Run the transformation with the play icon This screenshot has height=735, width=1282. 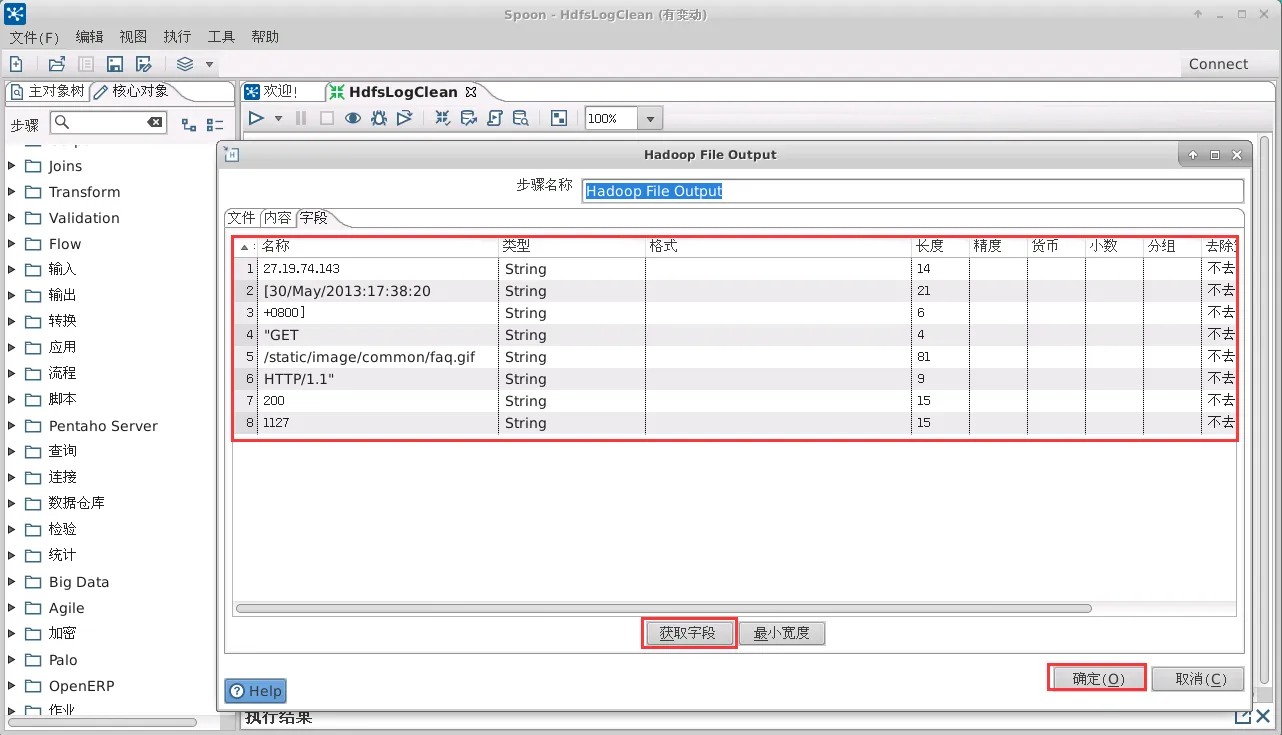pyautogui.click(x=256, y=118)
